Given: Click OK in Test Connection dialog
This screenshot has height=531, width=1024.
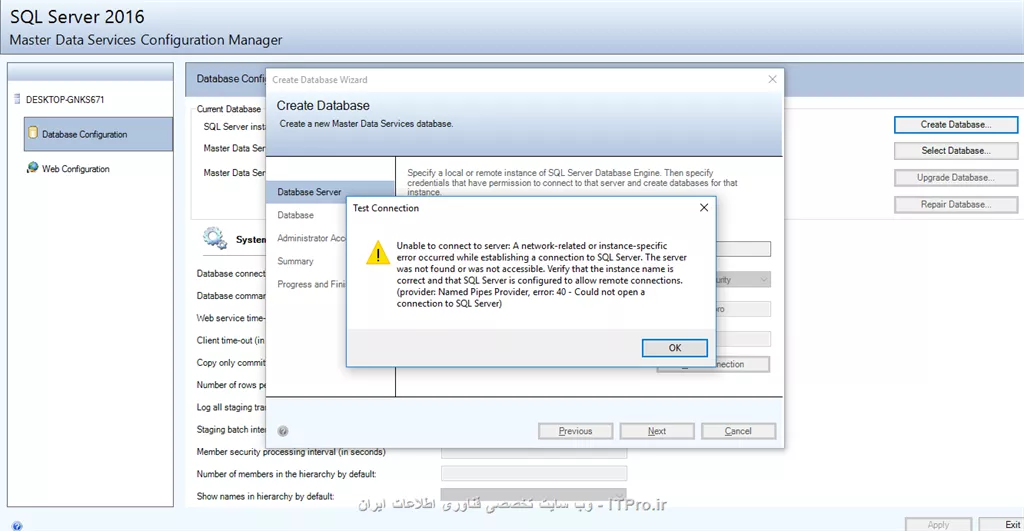Looking at the screenshot, I should click(x=675, y=348).
